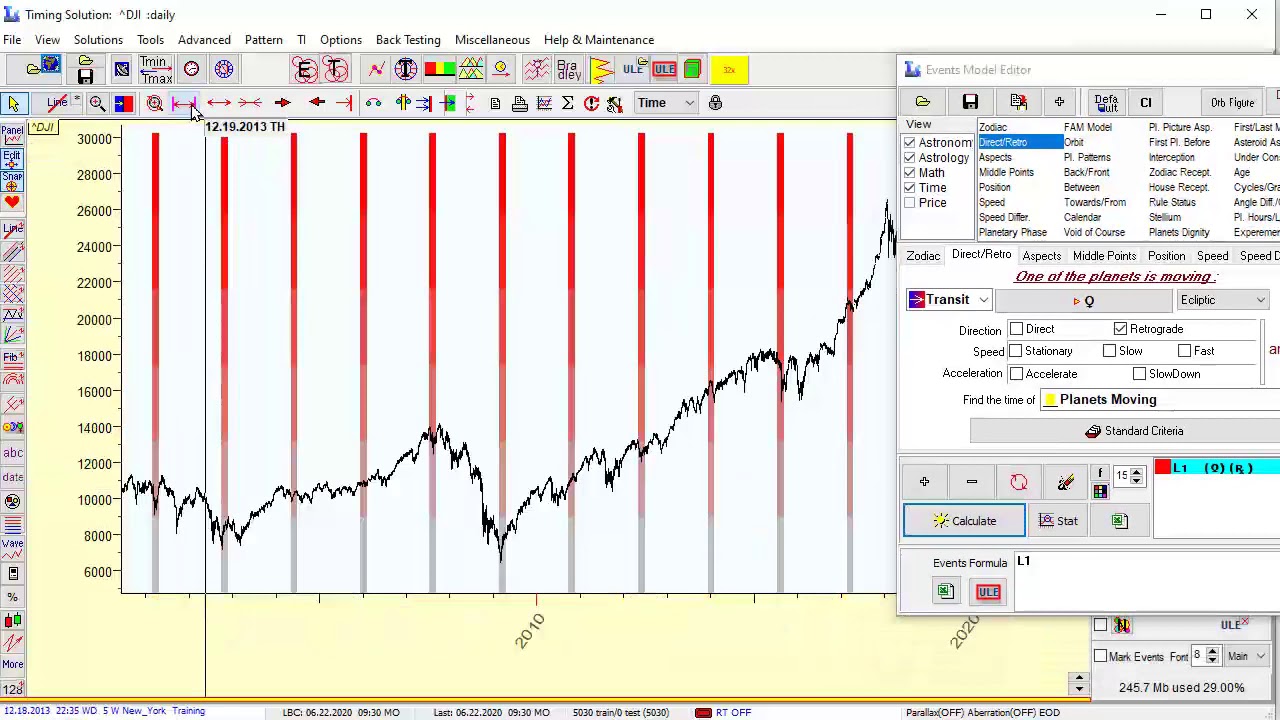Uncheck the Math view checkbox

click(x=909, y=173)
